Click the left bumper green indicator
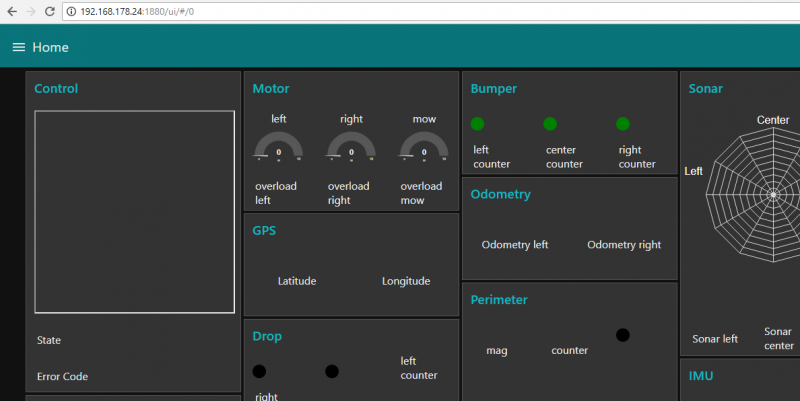800x401 pixels. (x=477, y=123)
